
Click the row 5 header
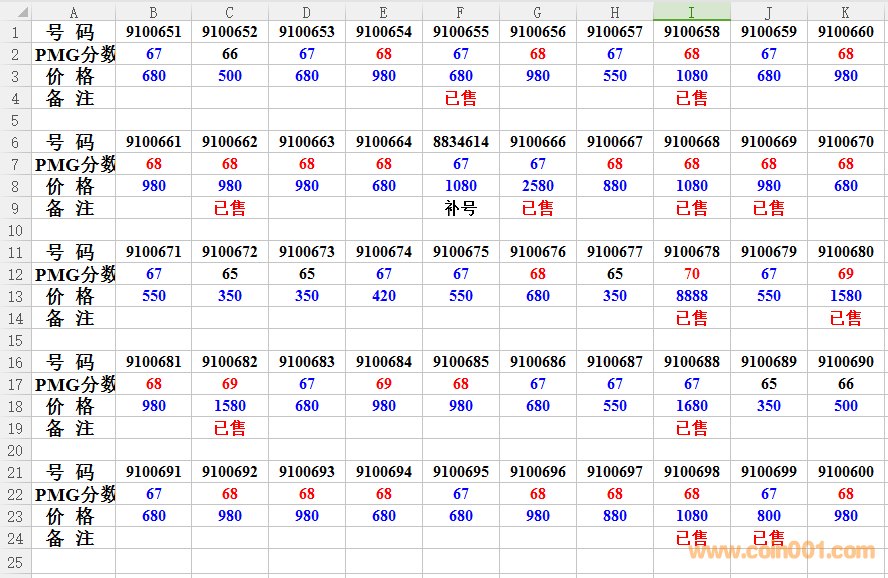(x=15, y=120)
